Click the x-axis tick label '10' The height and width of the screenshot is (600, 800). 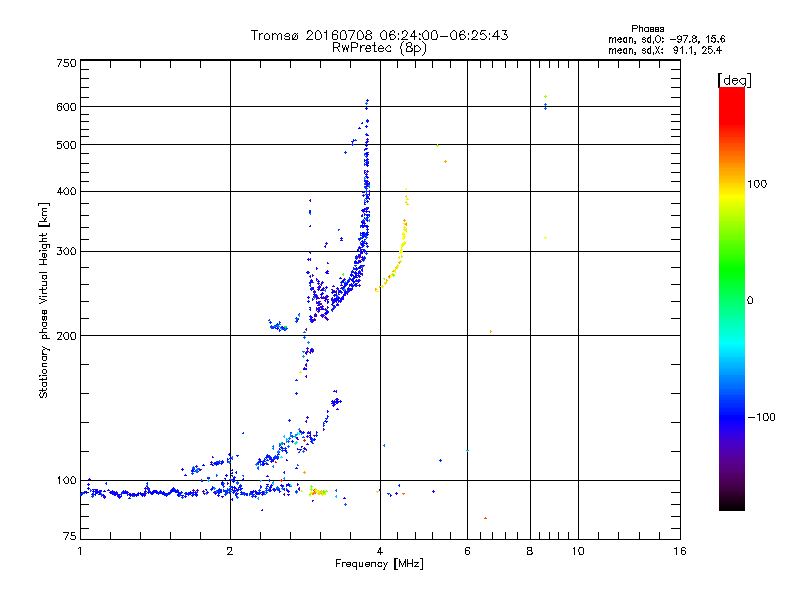[578, 551]
